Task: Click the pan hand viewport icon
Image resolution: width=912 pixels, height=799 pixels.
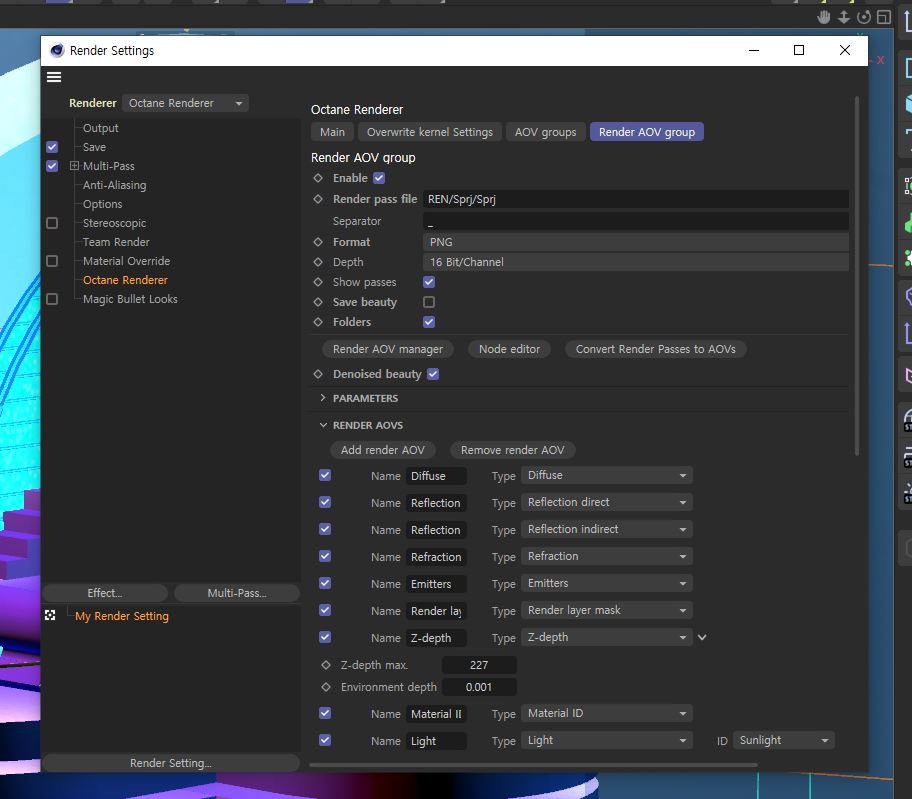Action: 824,17
